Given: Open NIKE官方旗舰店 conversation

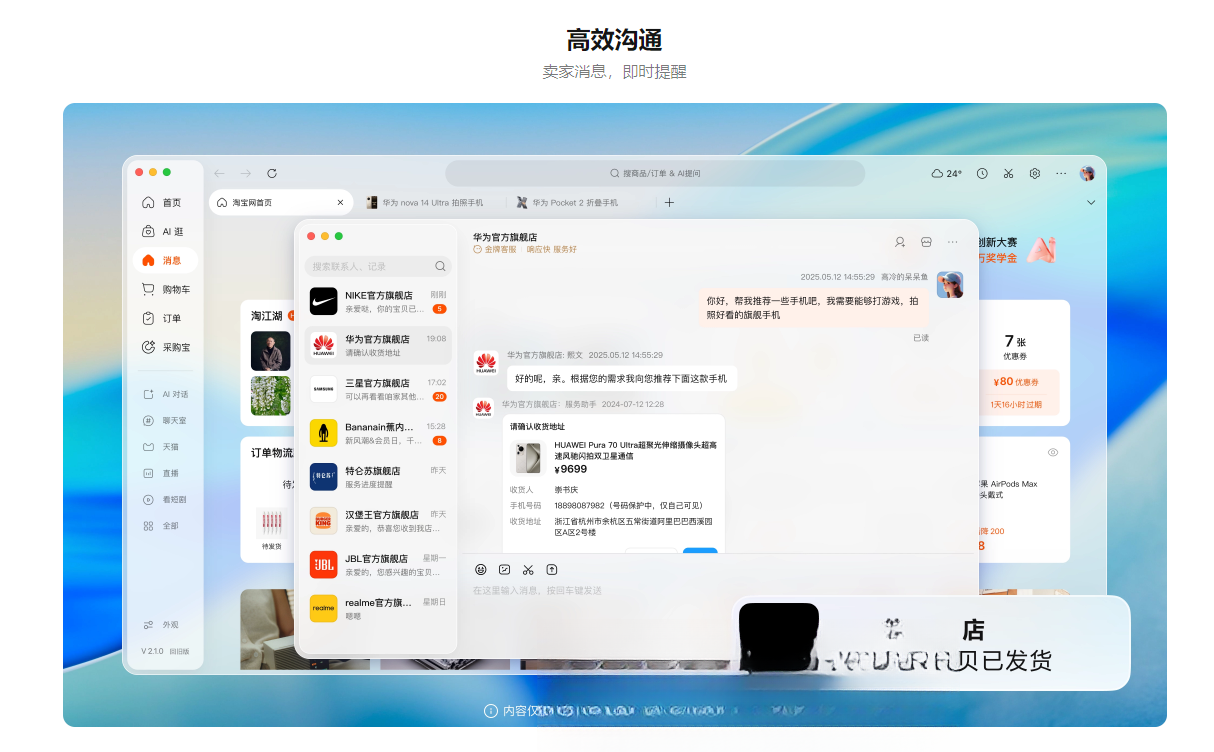Looking at the screenshot, I should click(x=378, y=301).
